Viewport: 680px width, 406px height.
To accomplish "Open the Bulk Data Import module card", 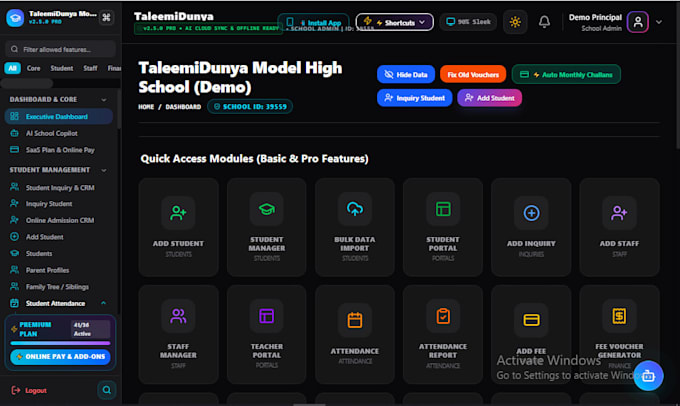I will [x=355, y=227].
